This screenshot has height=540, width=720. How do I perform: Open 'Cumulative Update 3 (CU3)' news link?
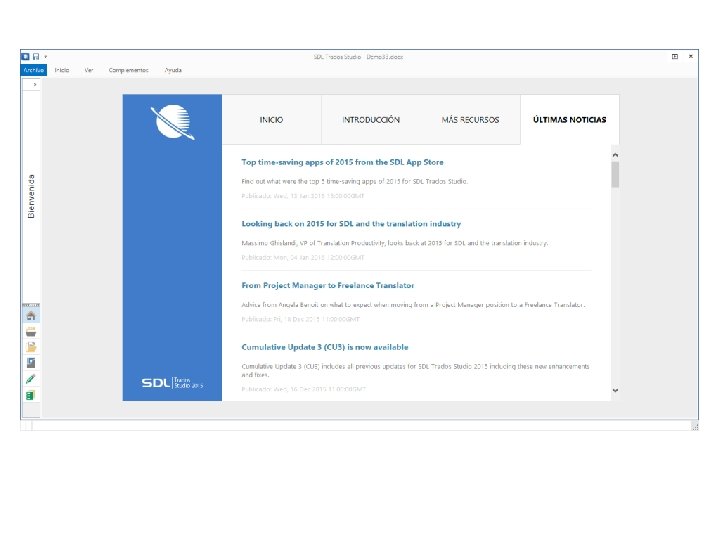pyautogui.click(x=325, y=347)
